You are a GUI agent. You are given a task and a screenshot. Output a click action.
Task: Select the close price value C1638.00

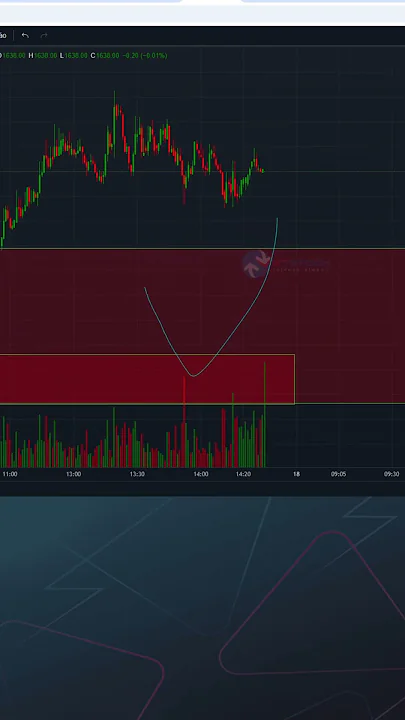pos(105,56)
